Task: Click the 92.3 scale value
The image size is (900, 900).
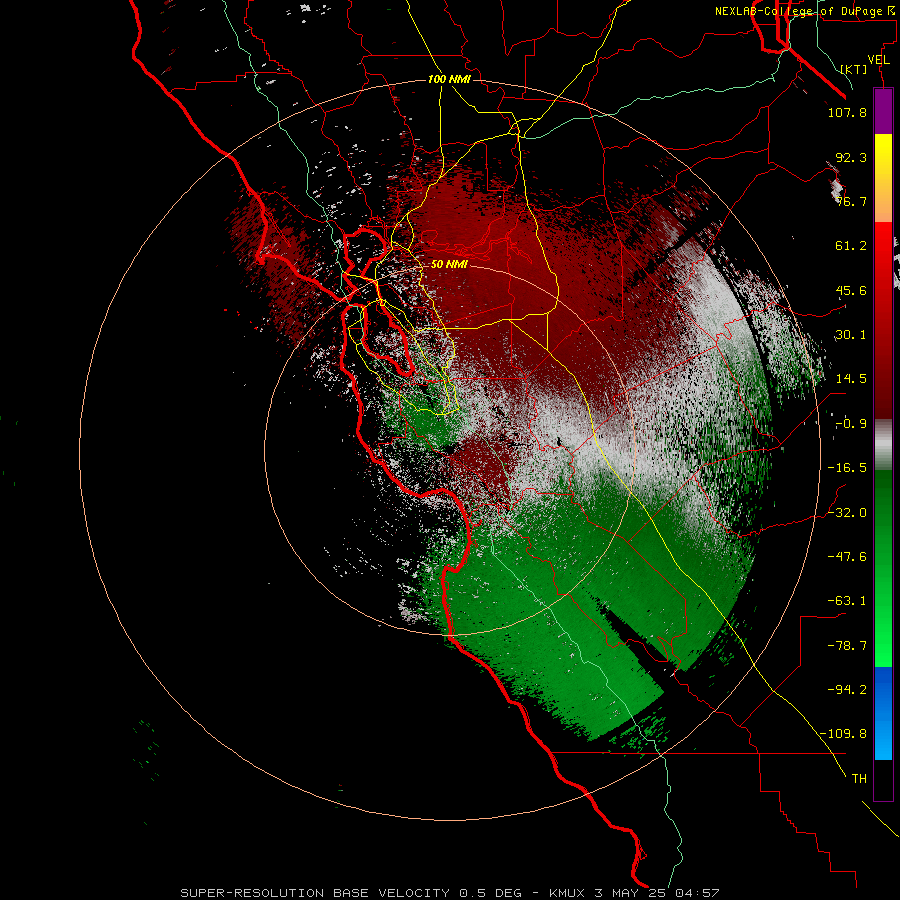Action: pos(851,157)
